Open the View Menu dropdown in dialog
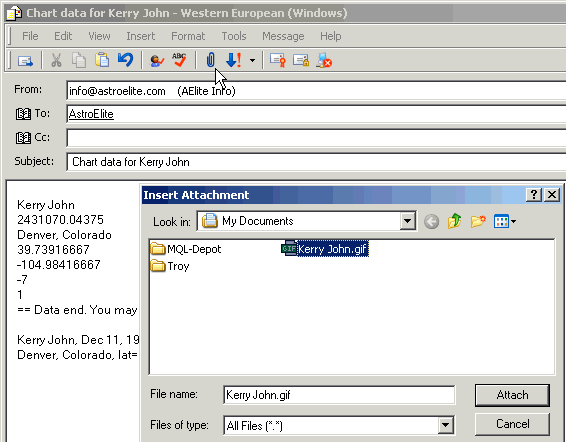This screenshot has height=442, width=566. [x=505, y=221]
